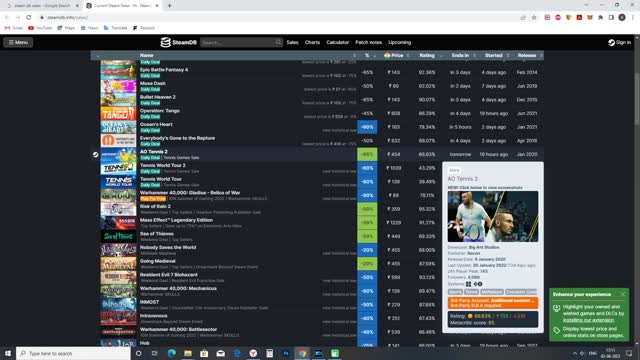Click the Store button in AO Tennis 2 popup

(x=454, y=170)
